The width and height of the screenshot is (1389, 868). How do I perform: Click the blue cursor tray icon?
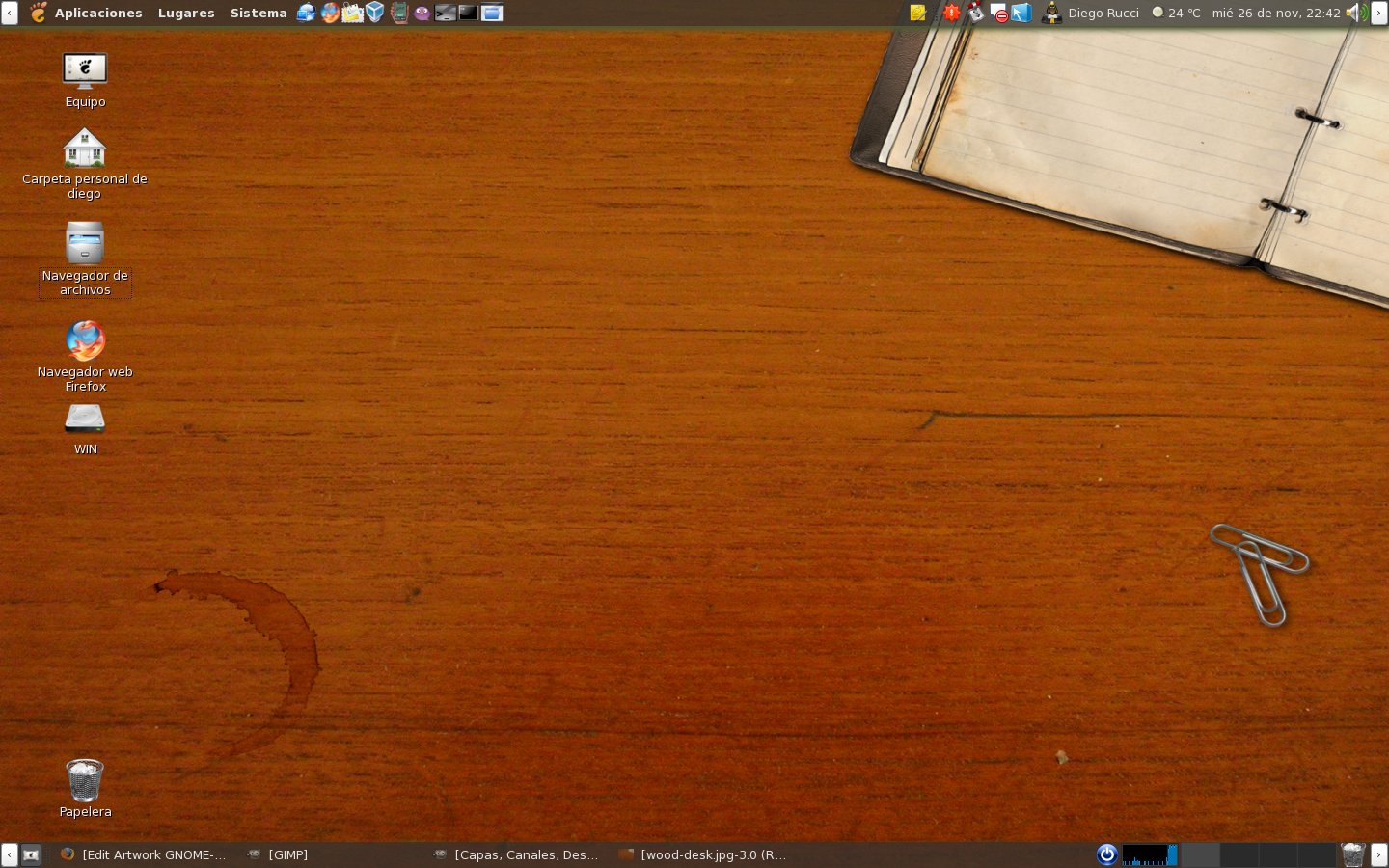click(1021, 13)
